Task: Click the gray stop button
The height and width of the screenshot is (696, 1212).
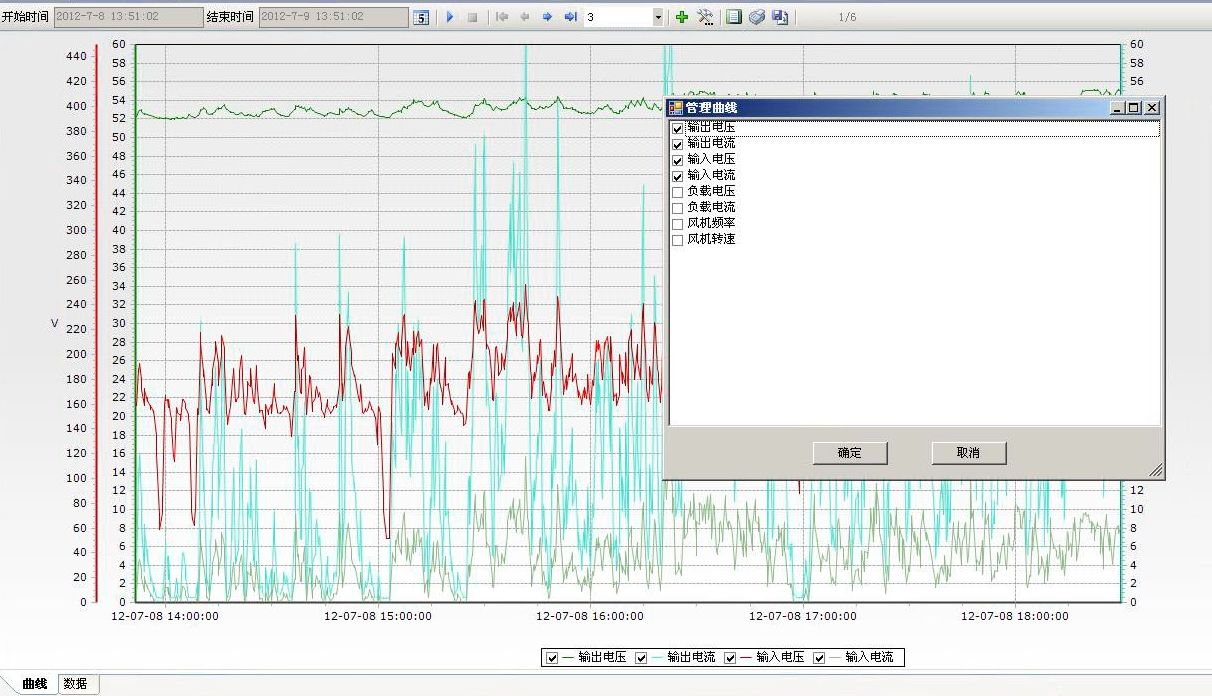Action: (472, 17)
